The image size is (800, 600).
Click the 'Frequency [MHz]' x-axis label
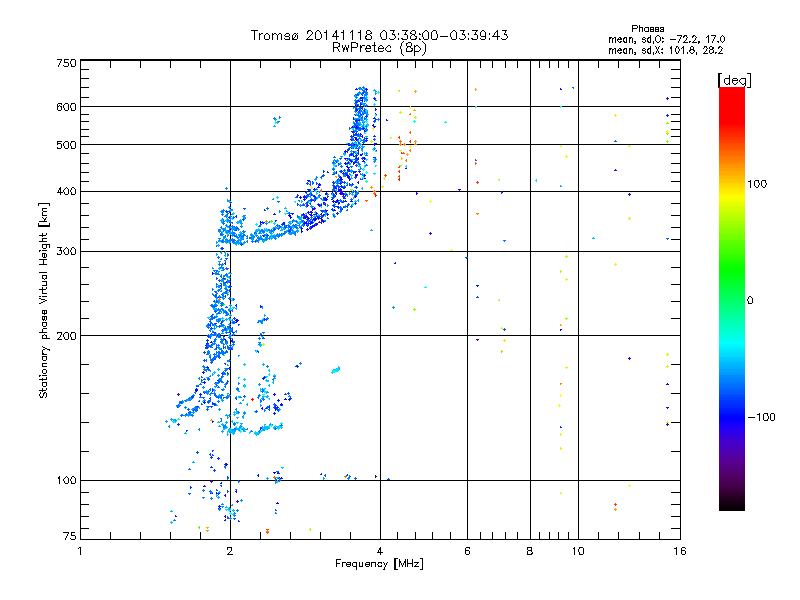(379, 564)
